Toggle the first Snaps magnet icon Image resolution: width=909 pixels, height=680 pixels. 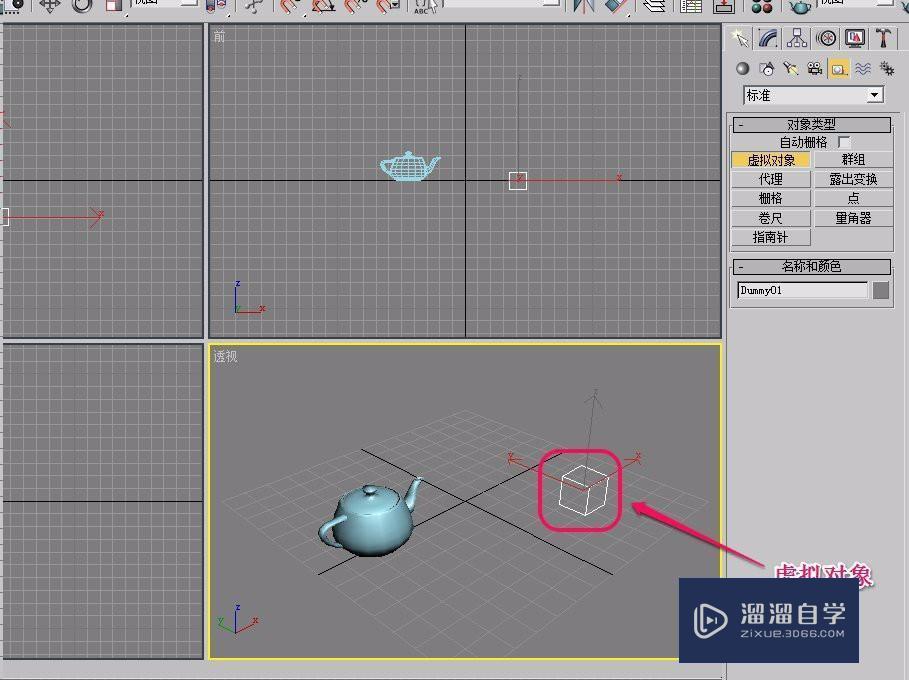click(289, 6)
